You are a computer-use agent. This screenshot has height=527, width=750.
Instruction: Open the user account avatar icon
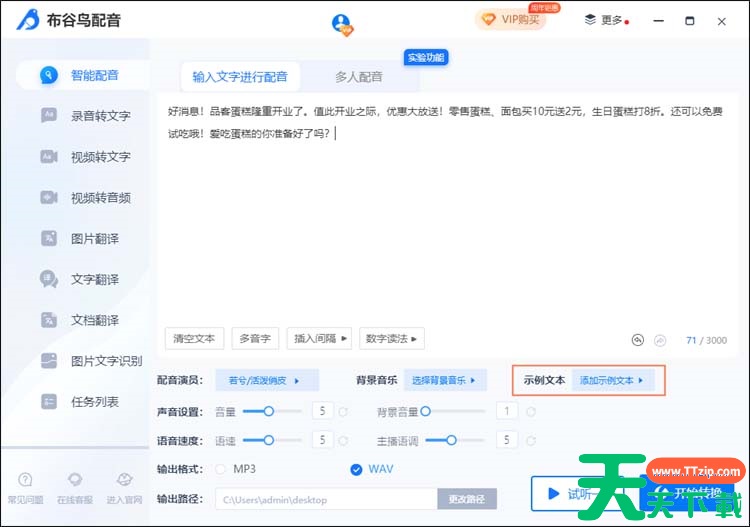pyautogui.click(x=342, y=24)
